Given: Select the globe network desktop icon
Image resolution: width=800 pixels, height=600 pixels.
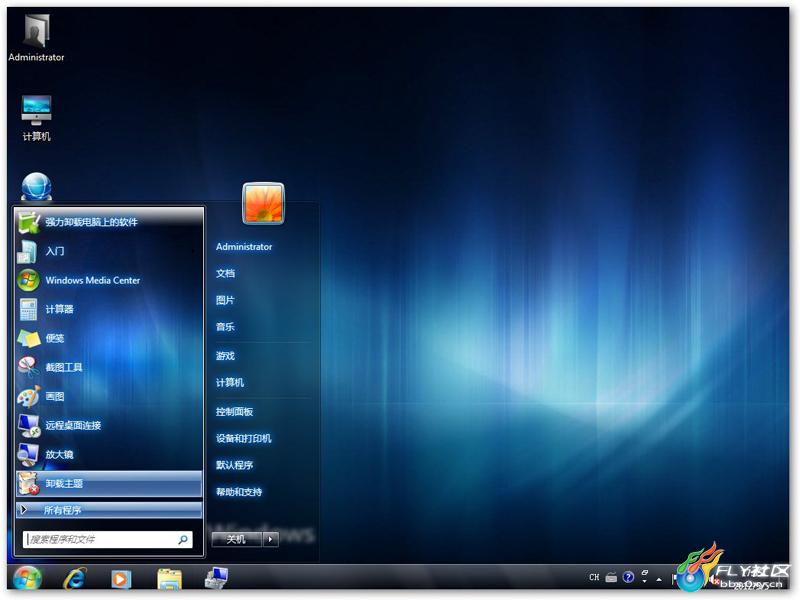Looking at the screenshot, I should pyautogui.click(x=36, y=187).
